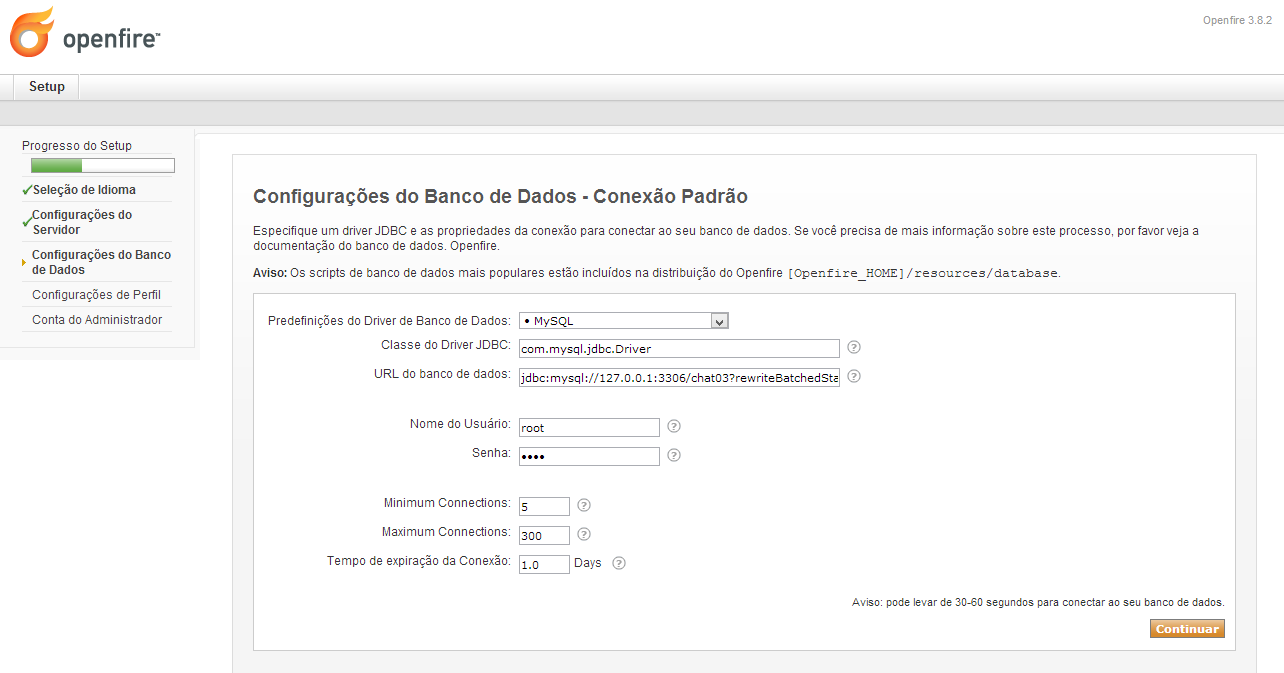This screenshot has height=673, width=1284.
Task: Click the Progresso do Setup label
Action: coord(77,146)
